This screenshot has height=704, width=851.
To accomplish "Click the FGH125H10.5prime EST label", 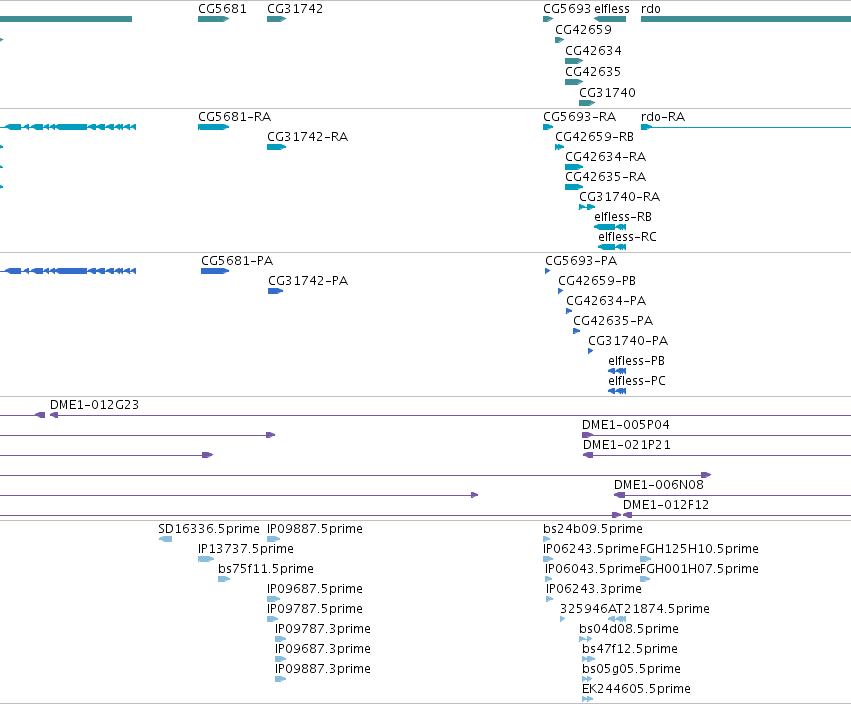I will point(700,549).
